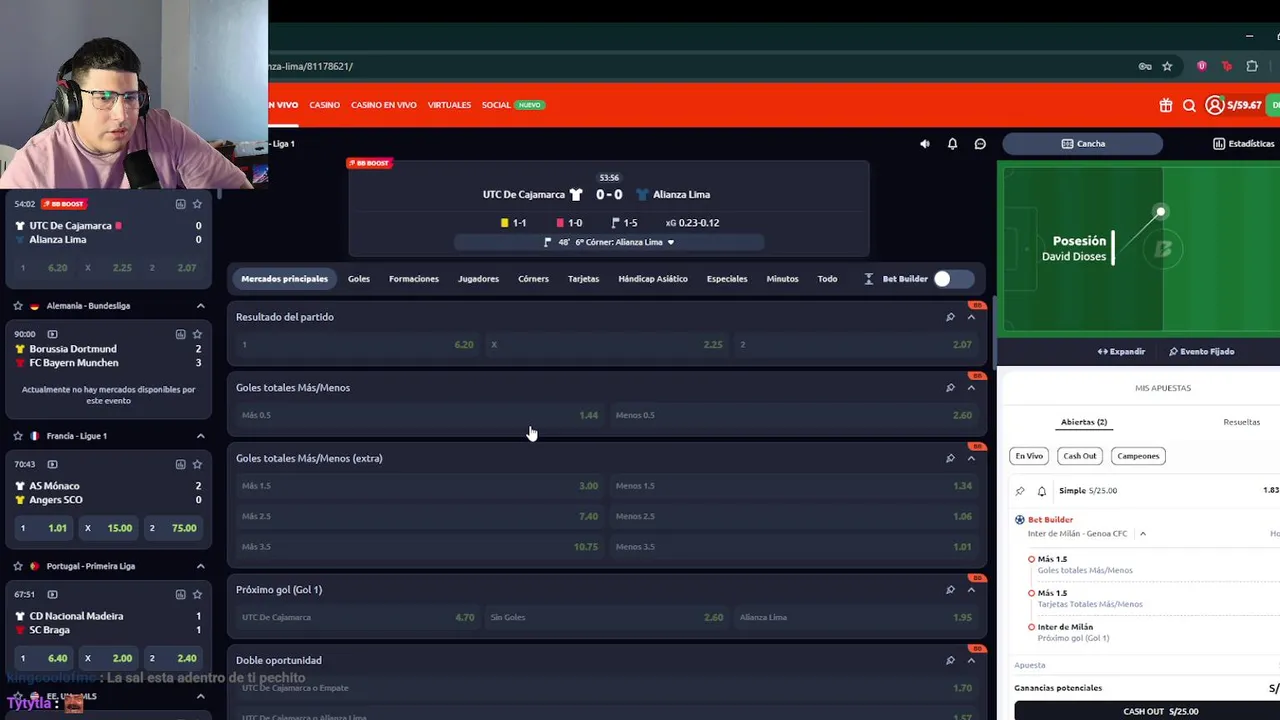This screenshot has width=1280, height=720.
Task: Pin the Resultado del partido market
Action: tap(950, 317)
